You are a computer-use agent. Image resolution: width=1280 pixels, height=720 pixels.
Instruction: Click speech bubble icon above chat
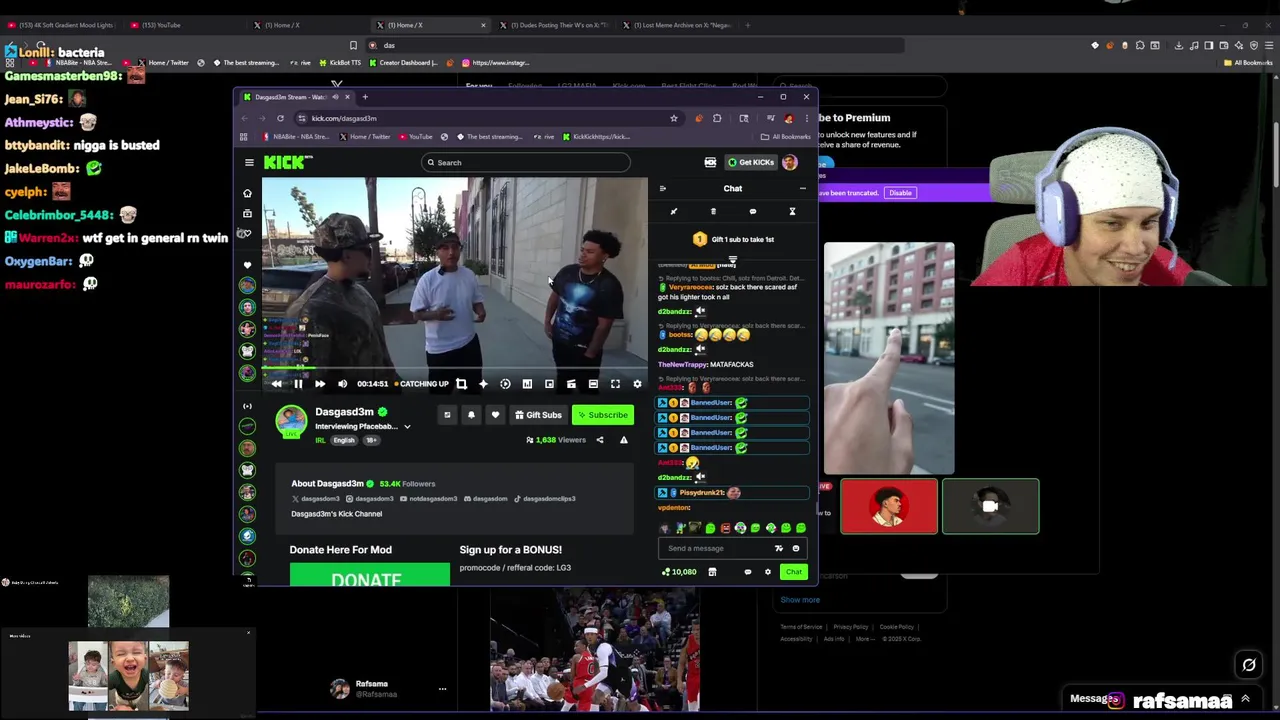click(x=753, y=211)
